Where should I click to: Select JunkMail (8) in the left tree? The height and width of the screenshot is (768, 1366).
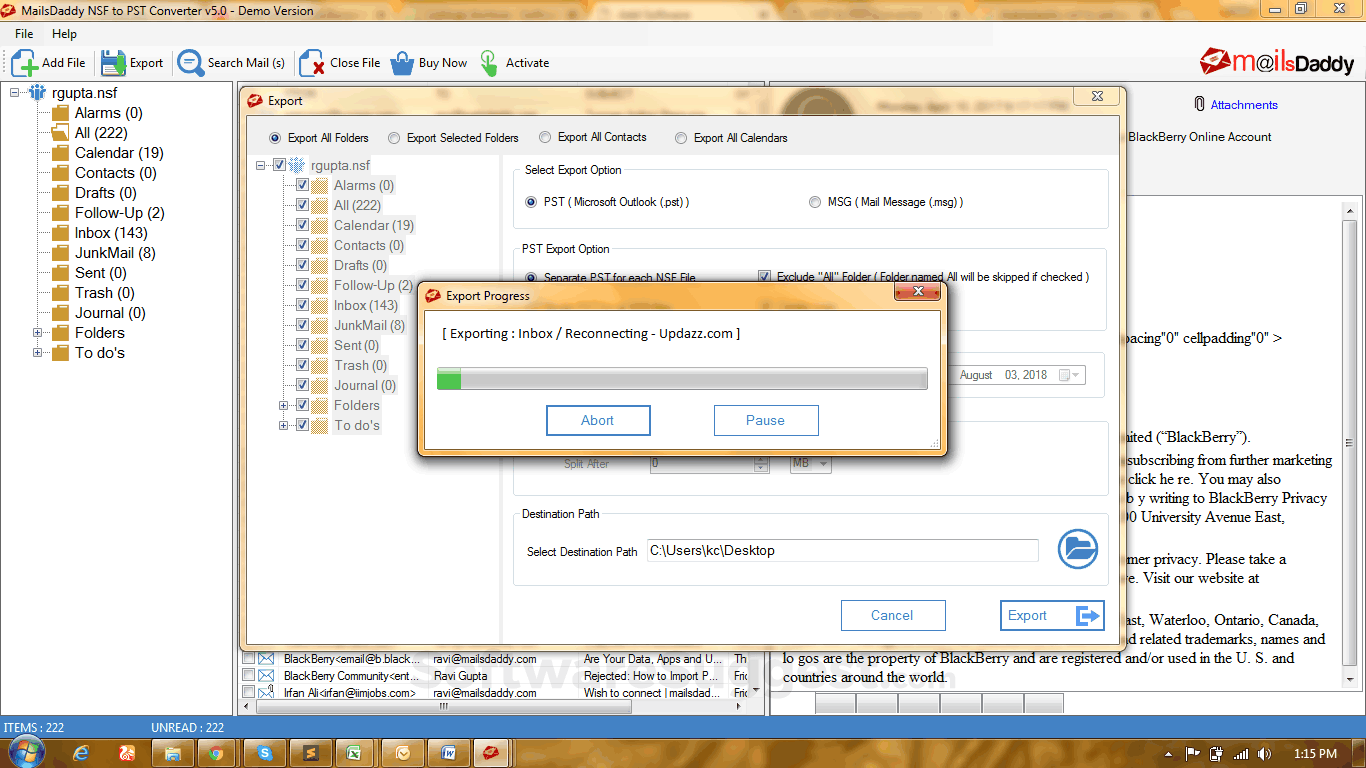115,253
